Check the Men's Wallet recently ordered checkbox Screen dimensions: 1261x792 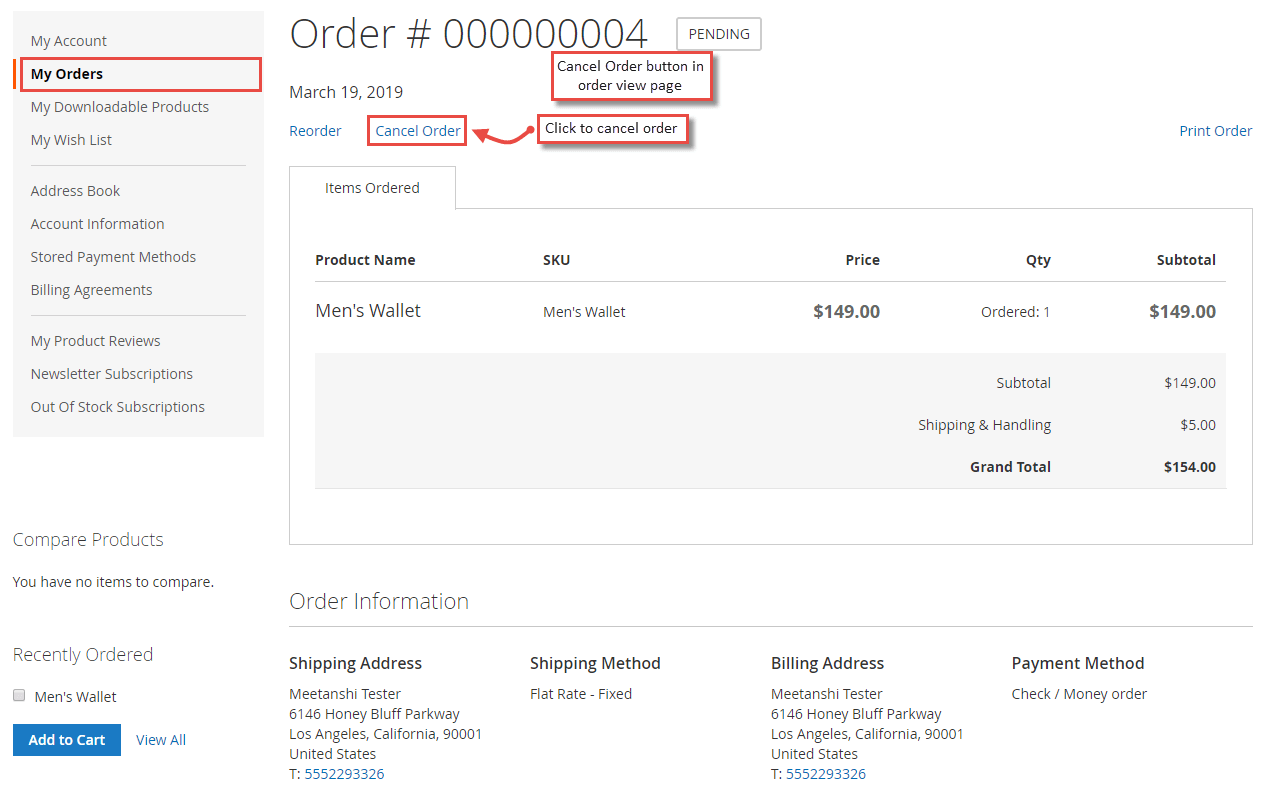[x=19, y=695]
